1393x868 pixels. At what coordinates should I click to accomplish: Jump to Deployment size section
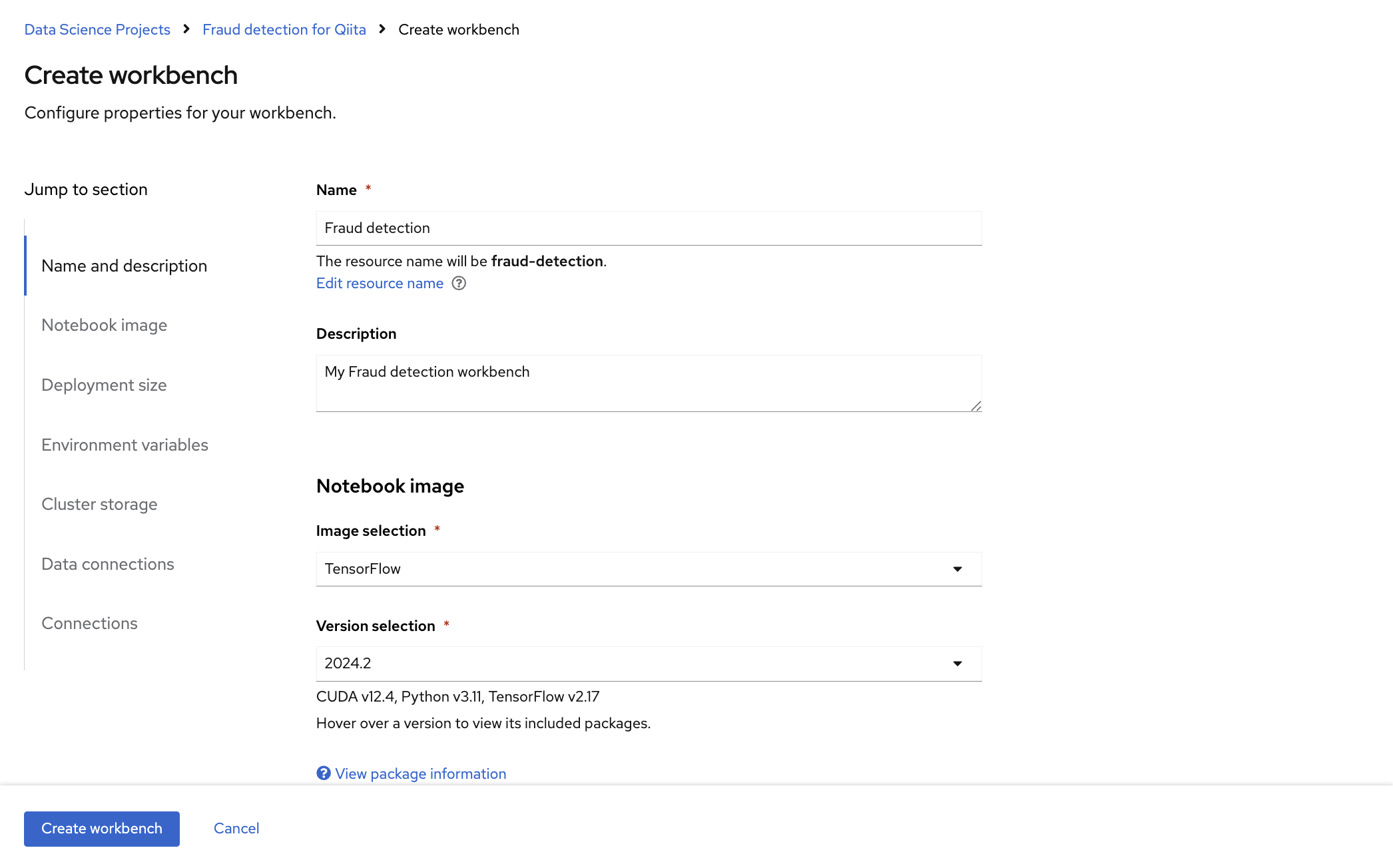(x=104, y=385)
